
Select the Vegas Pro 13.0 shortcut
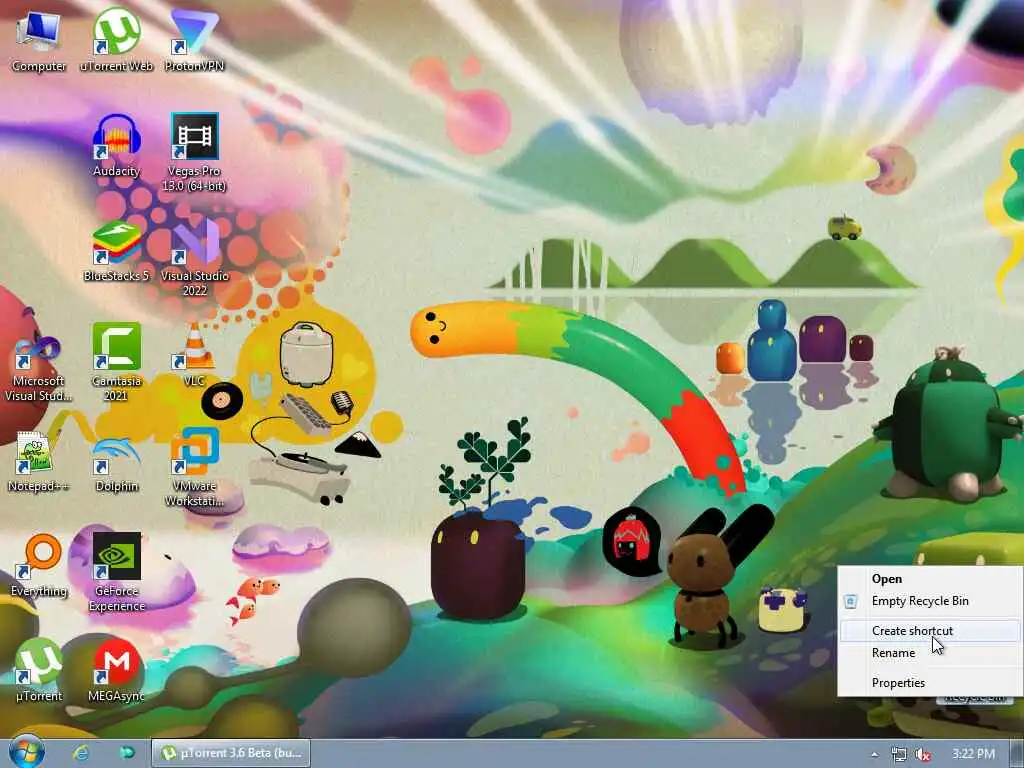[x=194, y=152]
